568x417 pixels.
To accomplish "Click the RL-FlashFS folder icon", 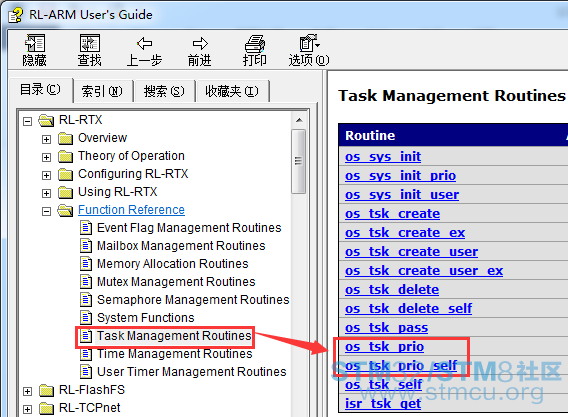I will coord(46,390).
